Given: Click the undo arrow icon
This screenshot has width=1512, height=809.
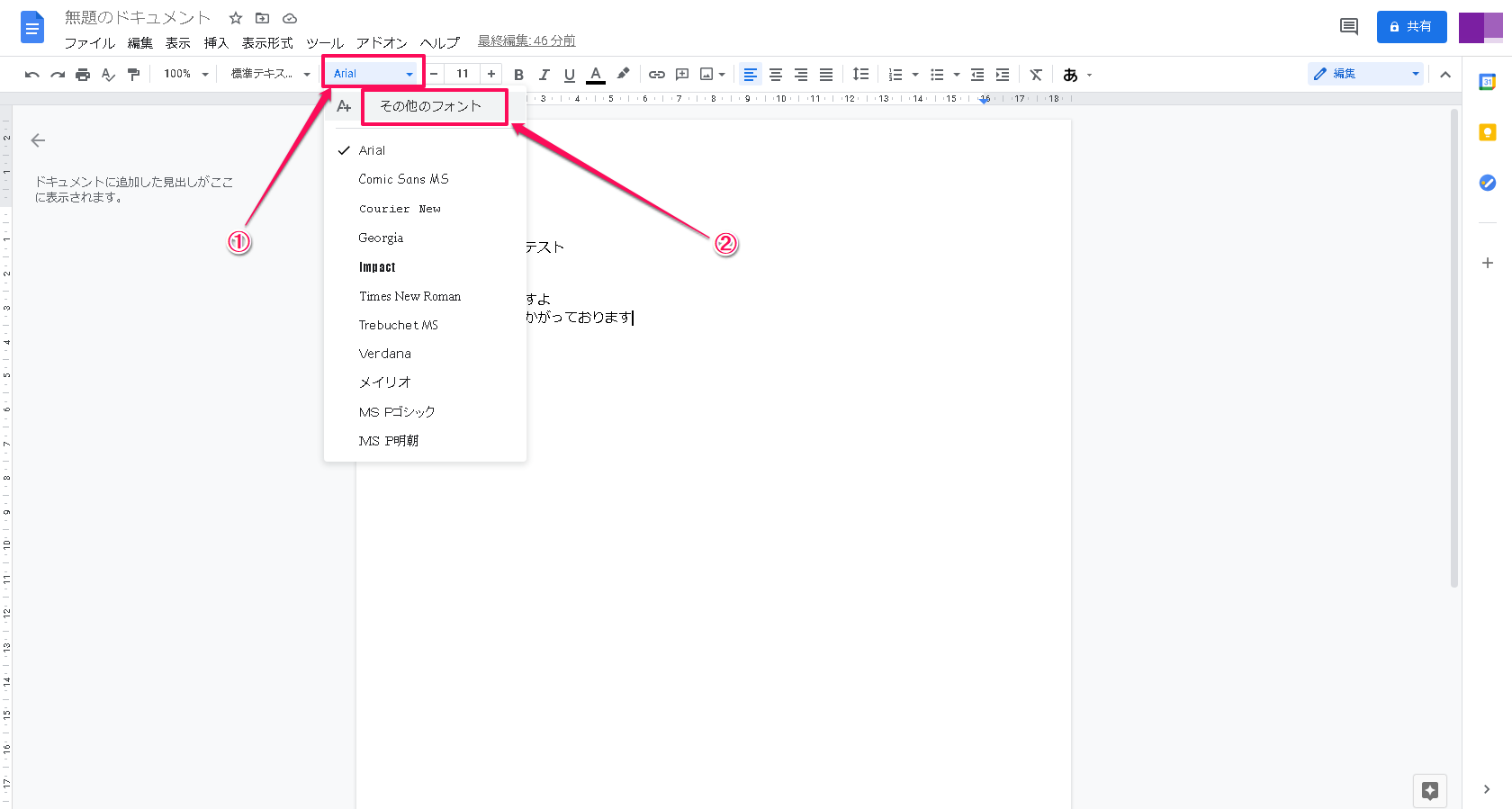Looking at the screenshot, I should tap(32, 75).
